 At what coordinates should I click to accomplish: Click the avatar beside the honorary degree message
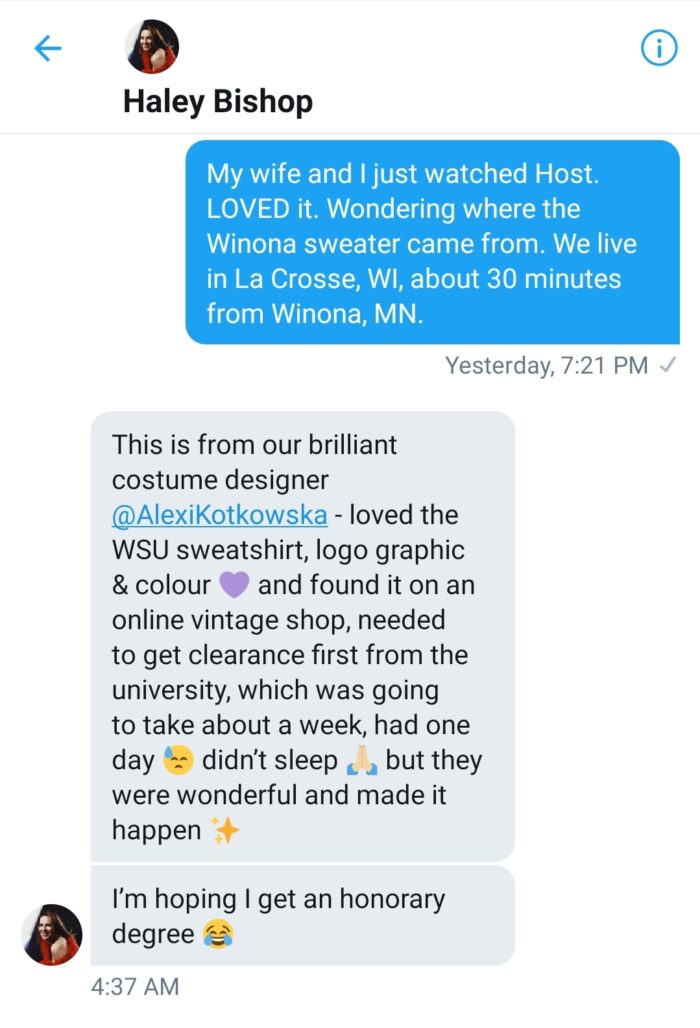pyautogui.click(x=52, y=935)
